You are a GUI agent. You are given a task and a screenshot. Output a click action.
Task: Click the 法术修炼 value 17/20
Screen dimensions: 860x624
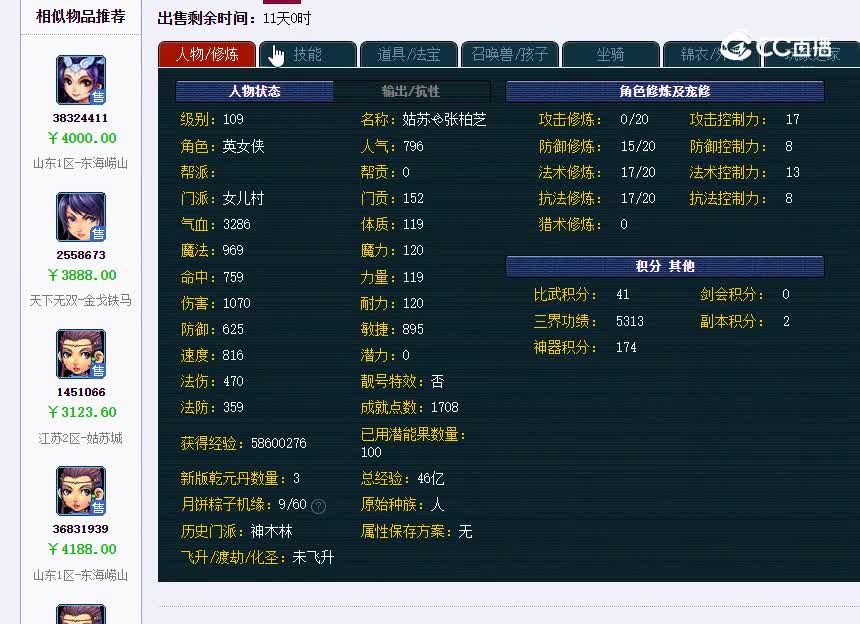pos(638,172)
